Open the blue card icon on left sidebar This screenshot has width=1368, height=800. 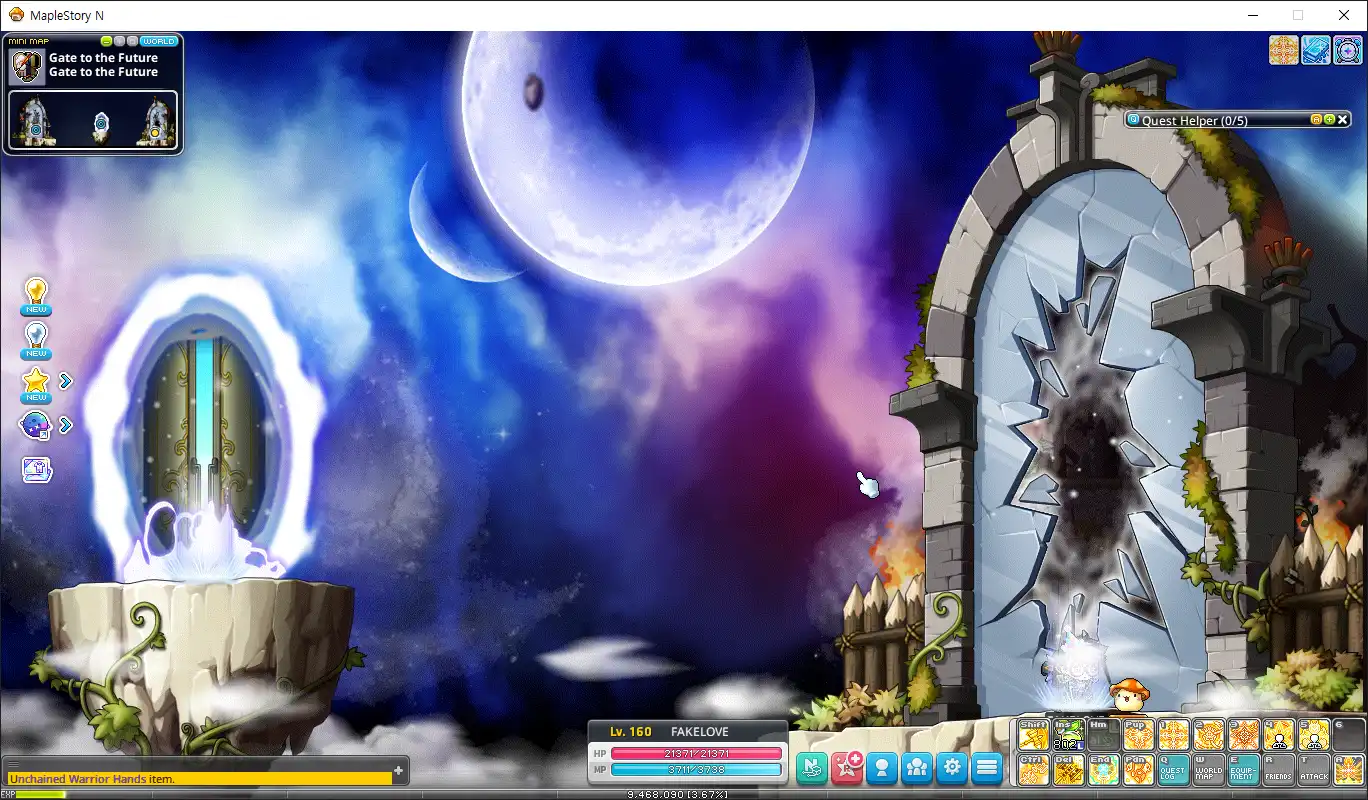pyautogui.click(x=37, y=469)
